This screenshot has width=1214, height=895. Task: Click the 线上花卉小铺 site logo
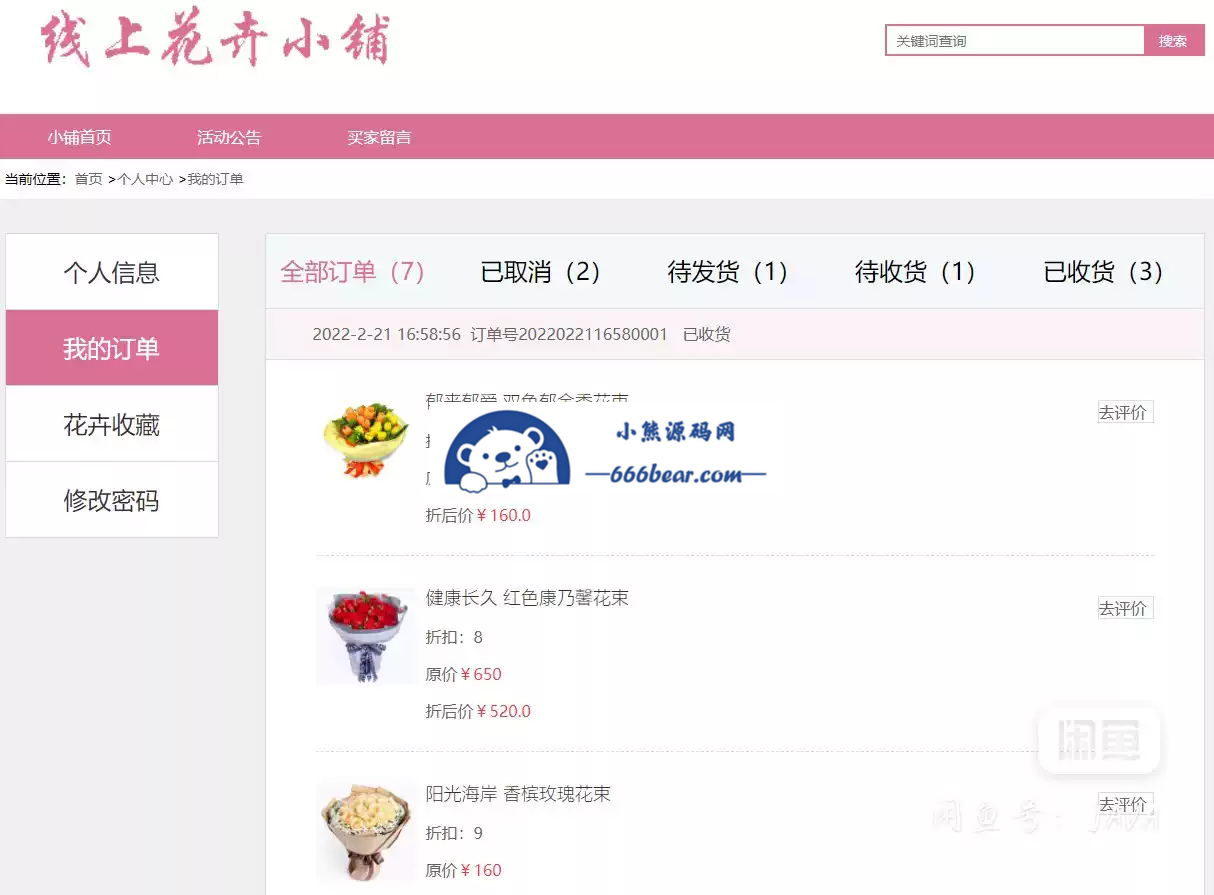214,41
